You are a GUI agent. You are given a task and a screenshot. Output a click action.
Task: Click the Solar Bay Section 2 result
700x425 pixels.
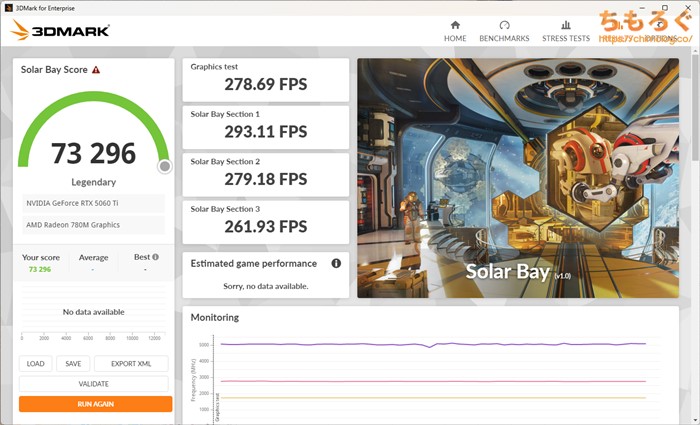pos(266,175)
